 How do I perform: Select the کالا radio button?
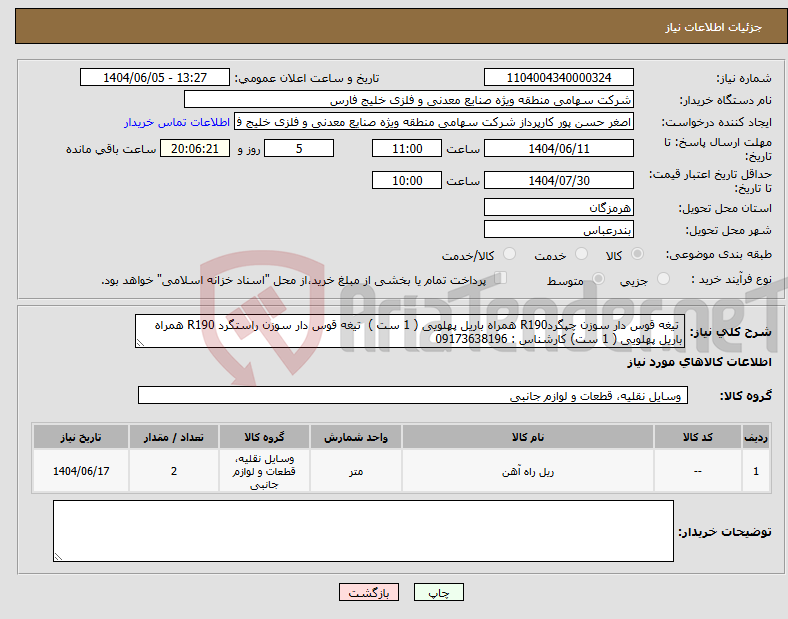[637, 254]
